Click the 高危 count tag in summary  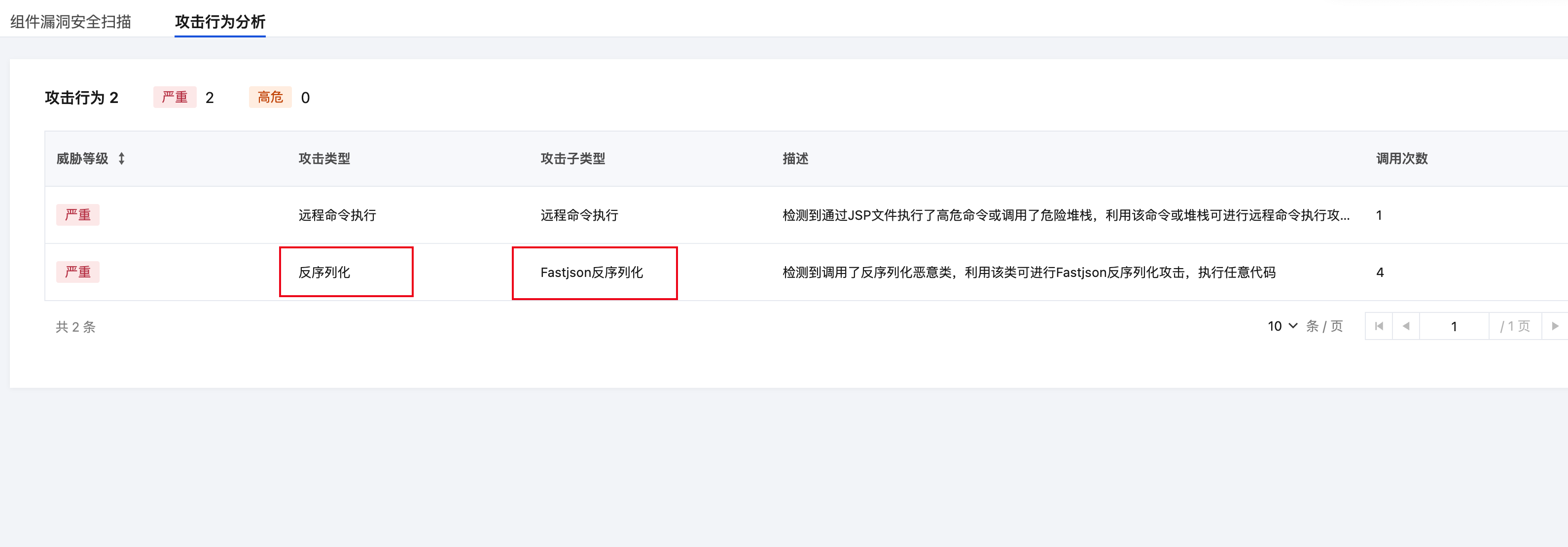click(270, 98)
